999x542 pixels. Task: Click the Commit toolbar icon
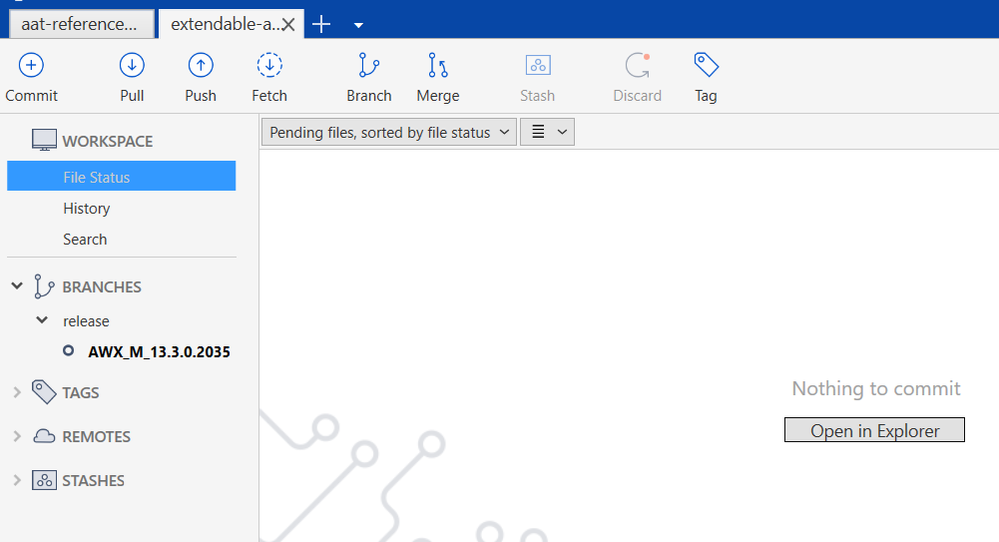pyautogui.click(x=31, y=65)
